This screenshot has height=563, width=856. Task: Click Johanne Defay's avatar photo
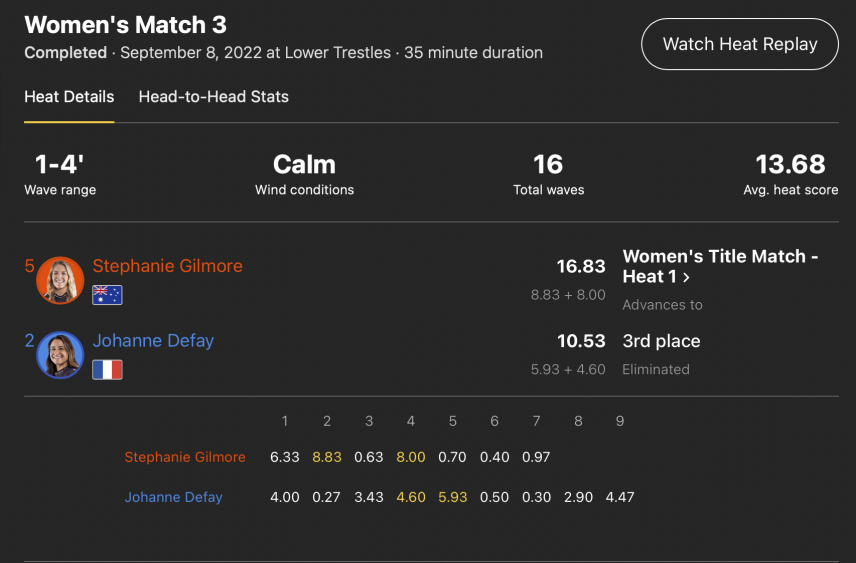pyautogui.click(x=60, y=355)
